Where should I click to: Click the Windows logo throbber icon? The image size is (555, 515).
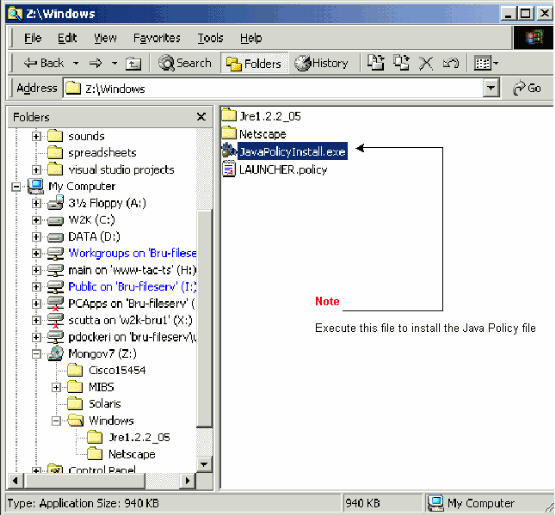tap(534, 38)
